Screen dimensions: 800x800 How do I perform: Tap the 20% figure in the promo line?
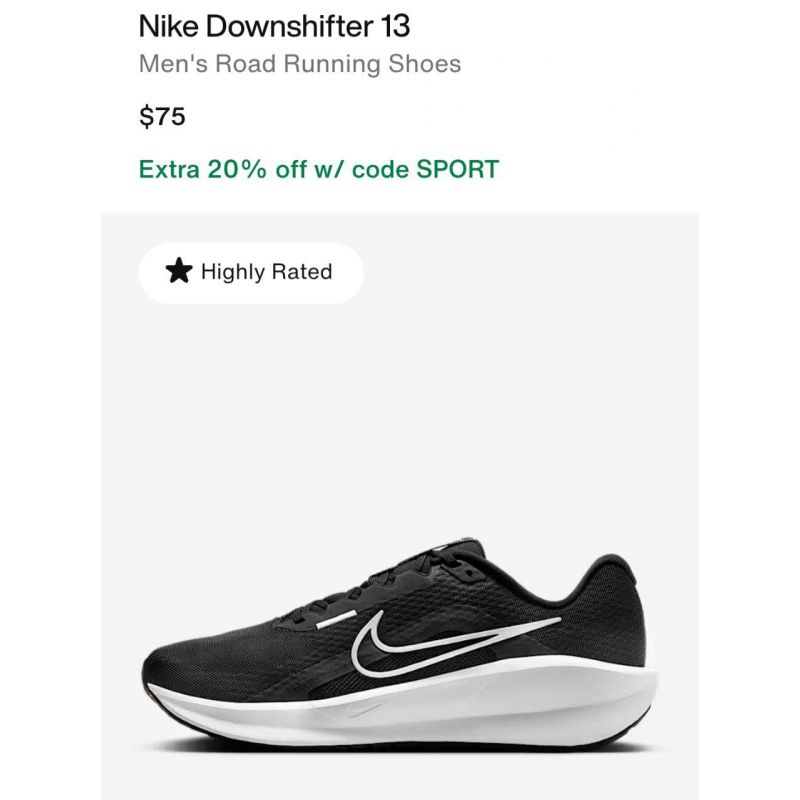[237, 169]
